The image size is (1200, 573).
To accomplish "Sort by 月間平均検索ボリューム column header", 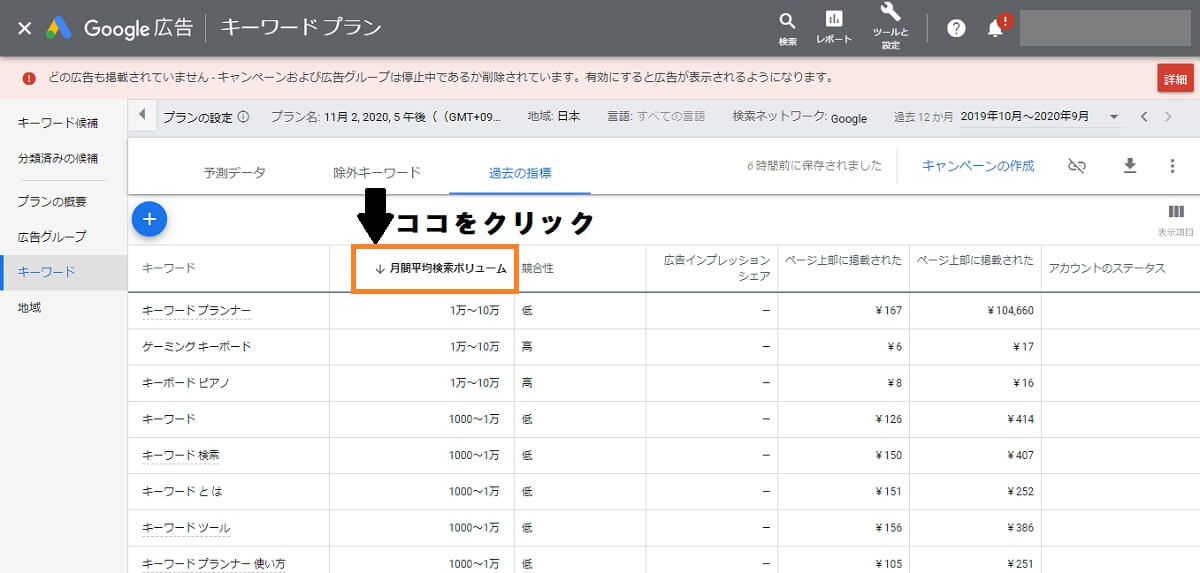I will 440,268.
